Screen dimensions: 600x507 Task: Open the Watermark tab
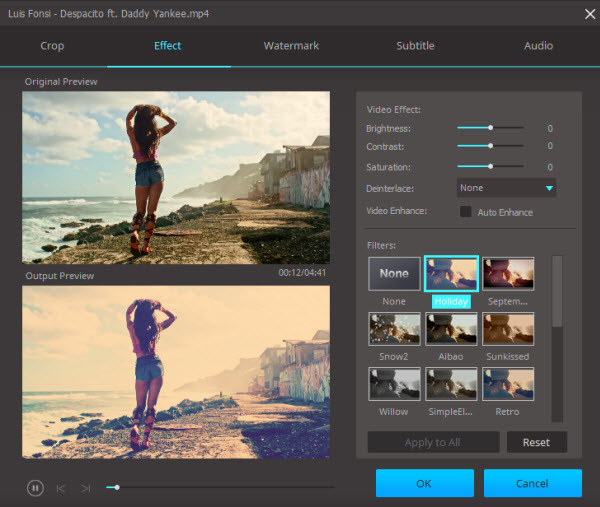click(x=291, y=46)
